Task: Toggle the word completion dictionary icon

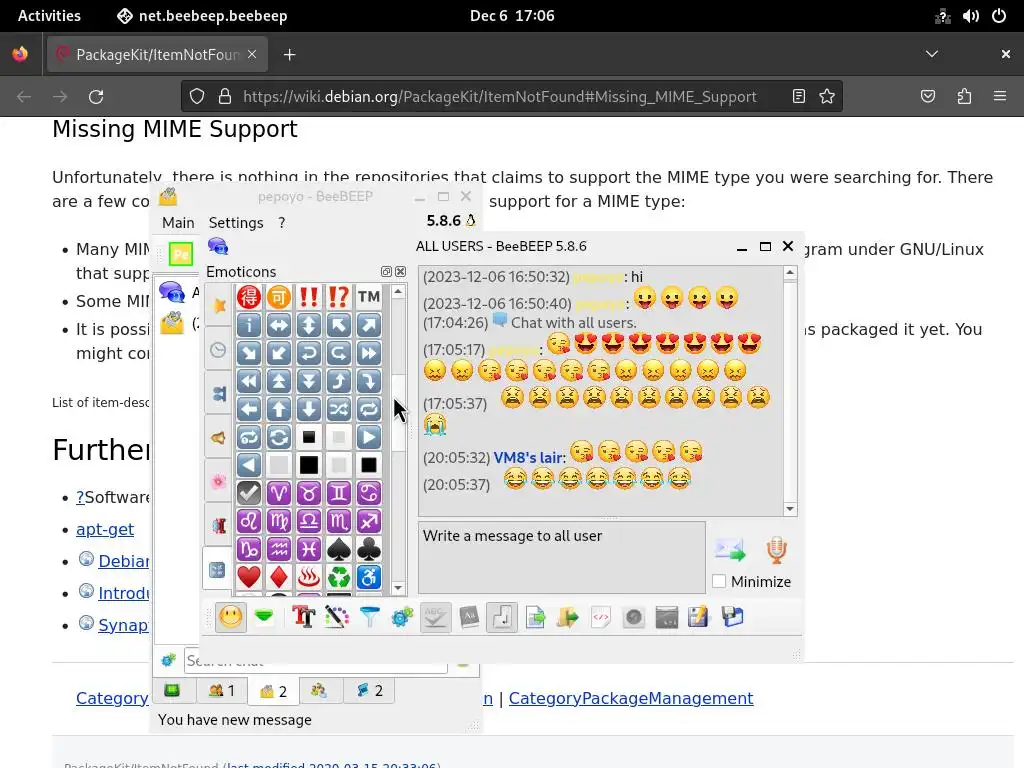Action: pos(469,617)
